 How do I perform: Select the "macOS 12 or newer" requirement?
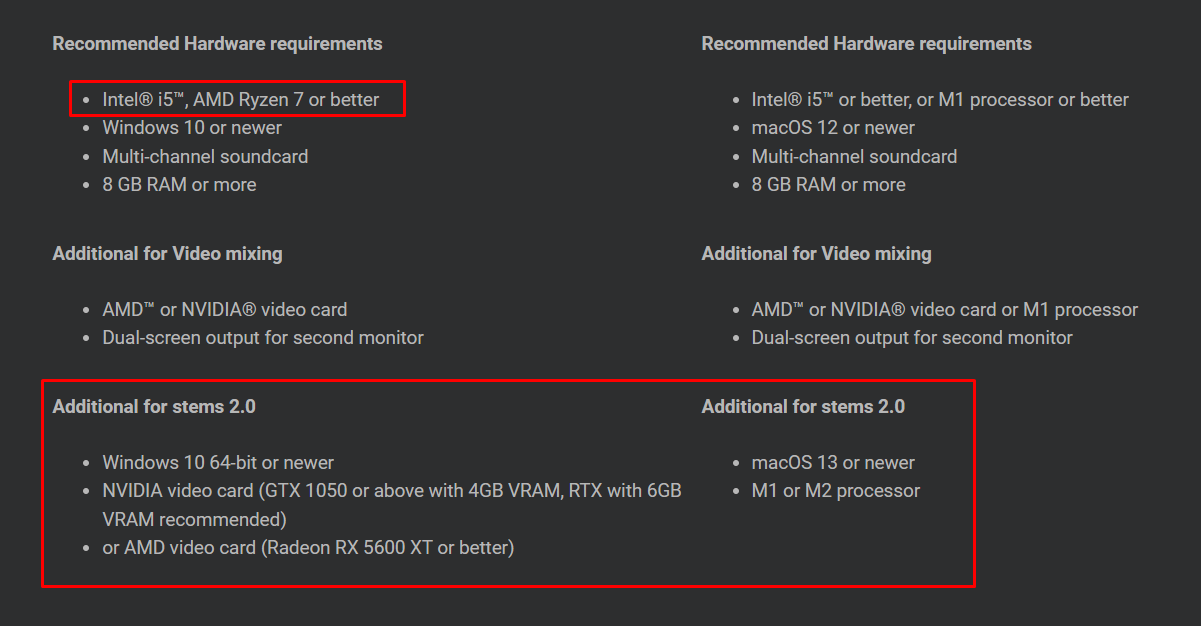point(833,128)
